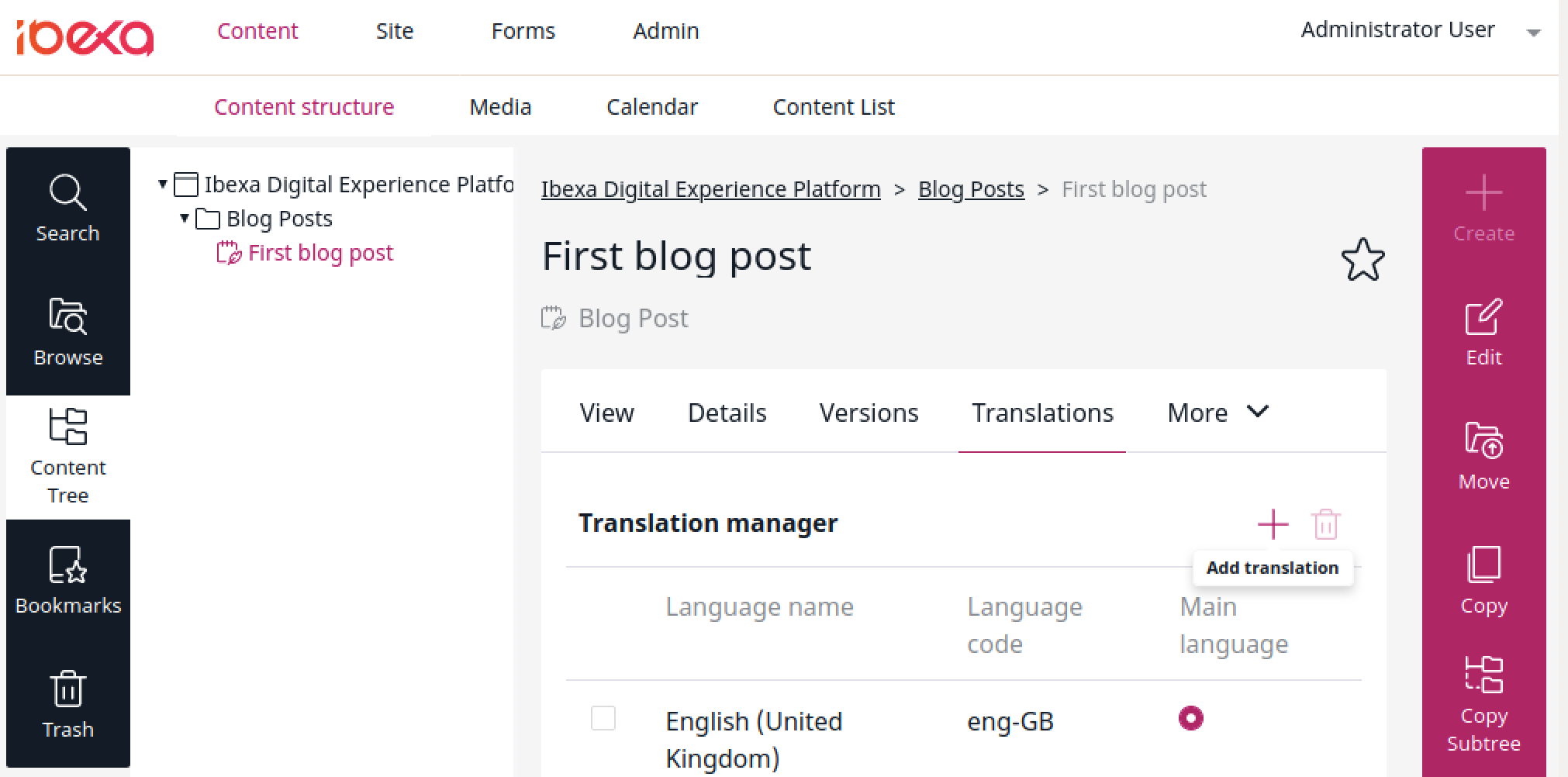1568x777 pixels.
Task: Follow the Blog Posts breadcrumb link
Action: pos(971,189)
